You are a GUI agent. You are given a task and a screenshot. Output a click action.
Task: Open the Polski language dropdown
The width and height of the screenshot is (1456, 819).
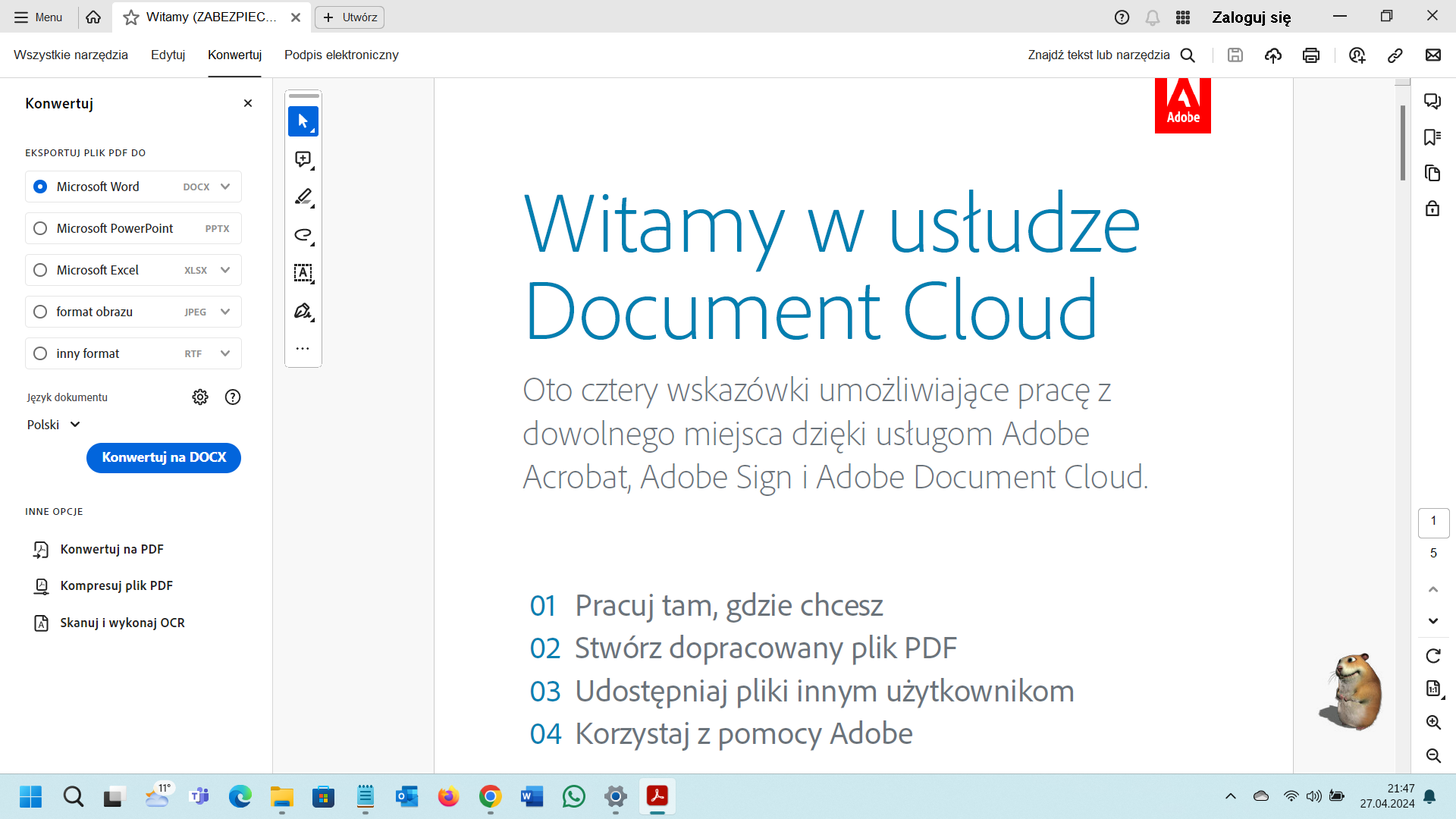53,425
